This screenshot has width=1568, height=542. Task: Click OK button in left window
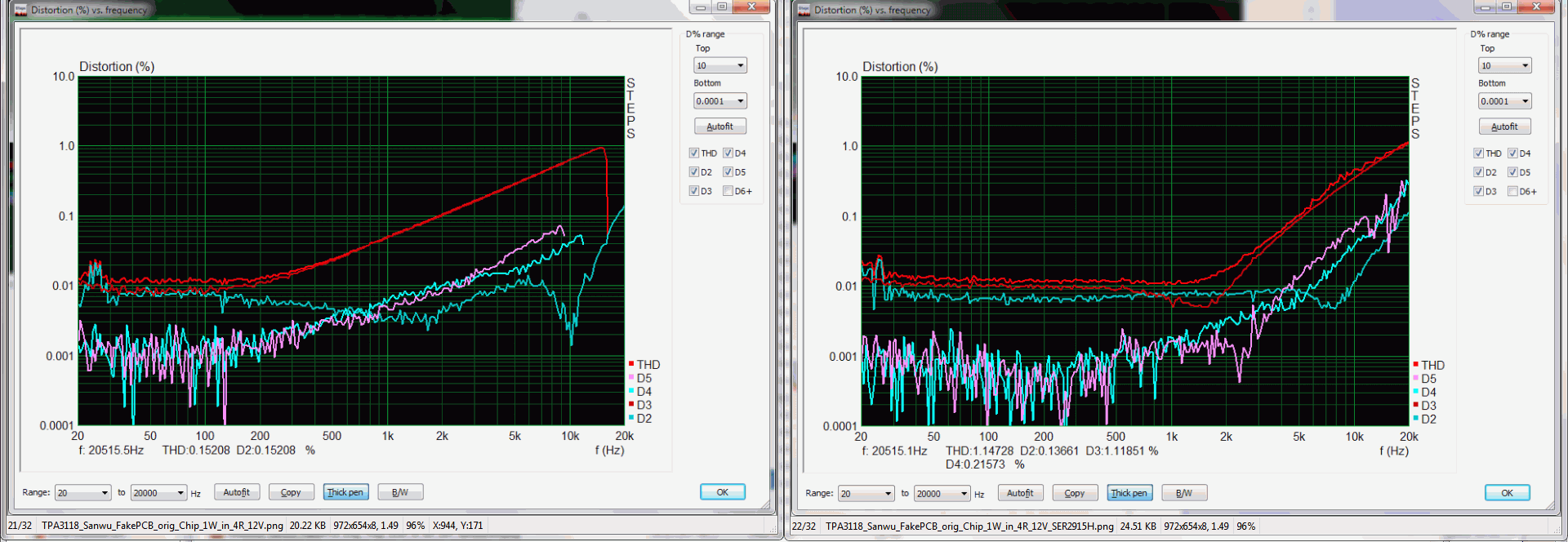[723, 492]
